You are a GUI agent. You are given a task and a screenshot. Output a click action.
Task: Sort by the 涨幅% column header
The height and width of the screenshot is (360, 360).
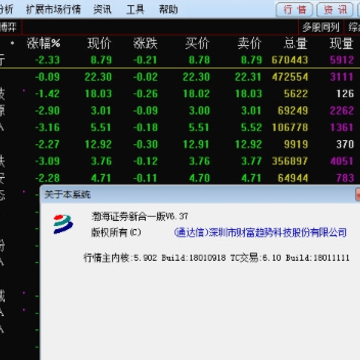[44, 44]
